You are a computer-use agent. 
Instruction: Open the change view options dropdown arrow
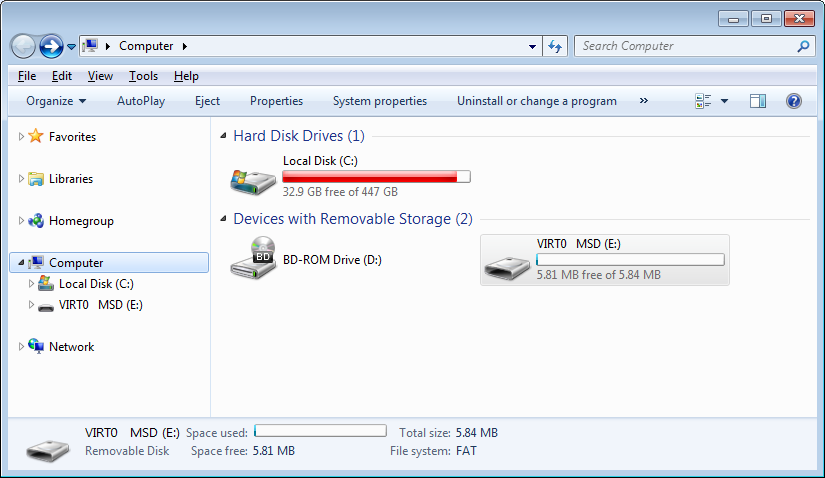pyautogui.click(x=725, y=101)
